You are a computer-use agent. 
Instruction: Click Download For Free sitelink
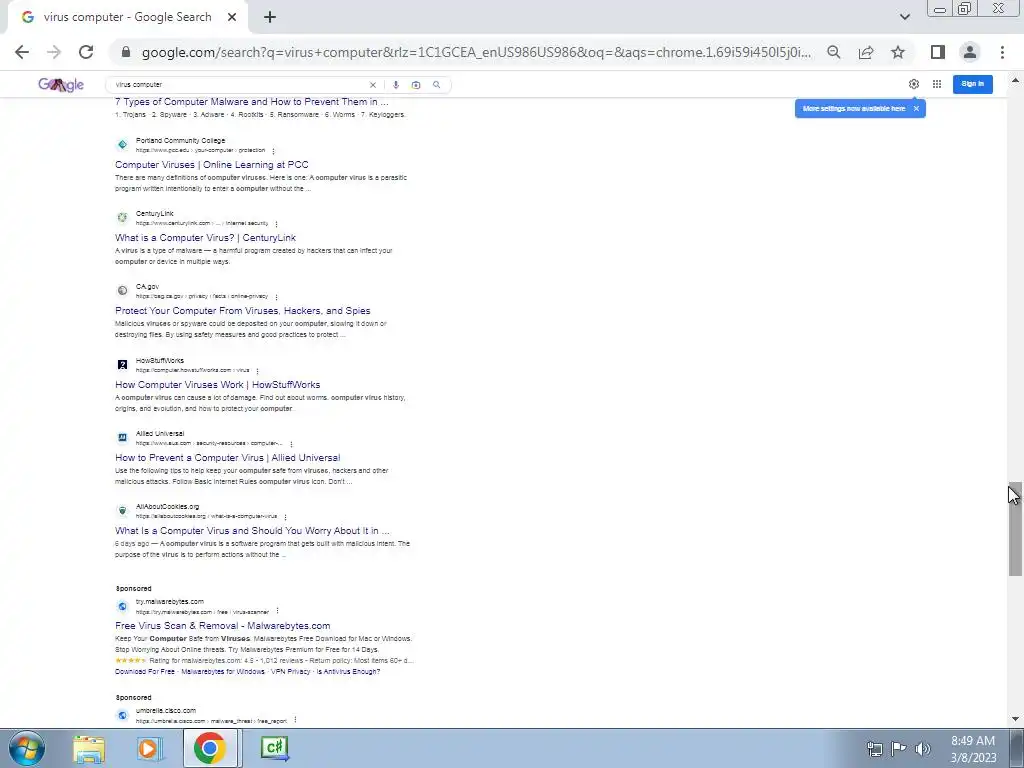coord(144,671)
